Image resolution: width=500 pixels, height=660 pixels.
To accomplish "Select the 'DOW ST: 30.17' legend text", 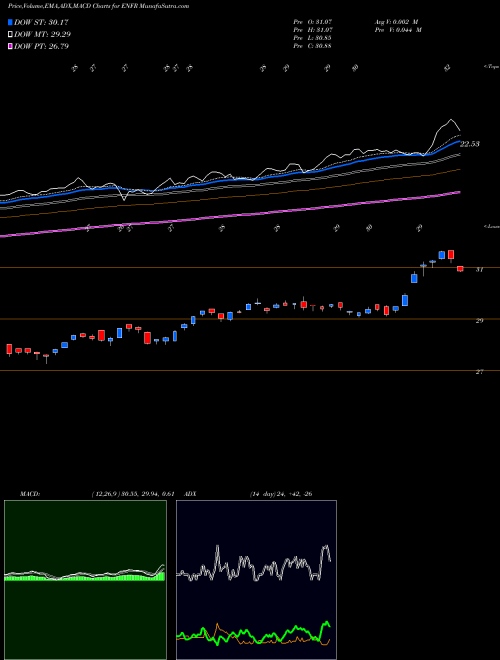I will pyautogui.click(x=41, y=22).
